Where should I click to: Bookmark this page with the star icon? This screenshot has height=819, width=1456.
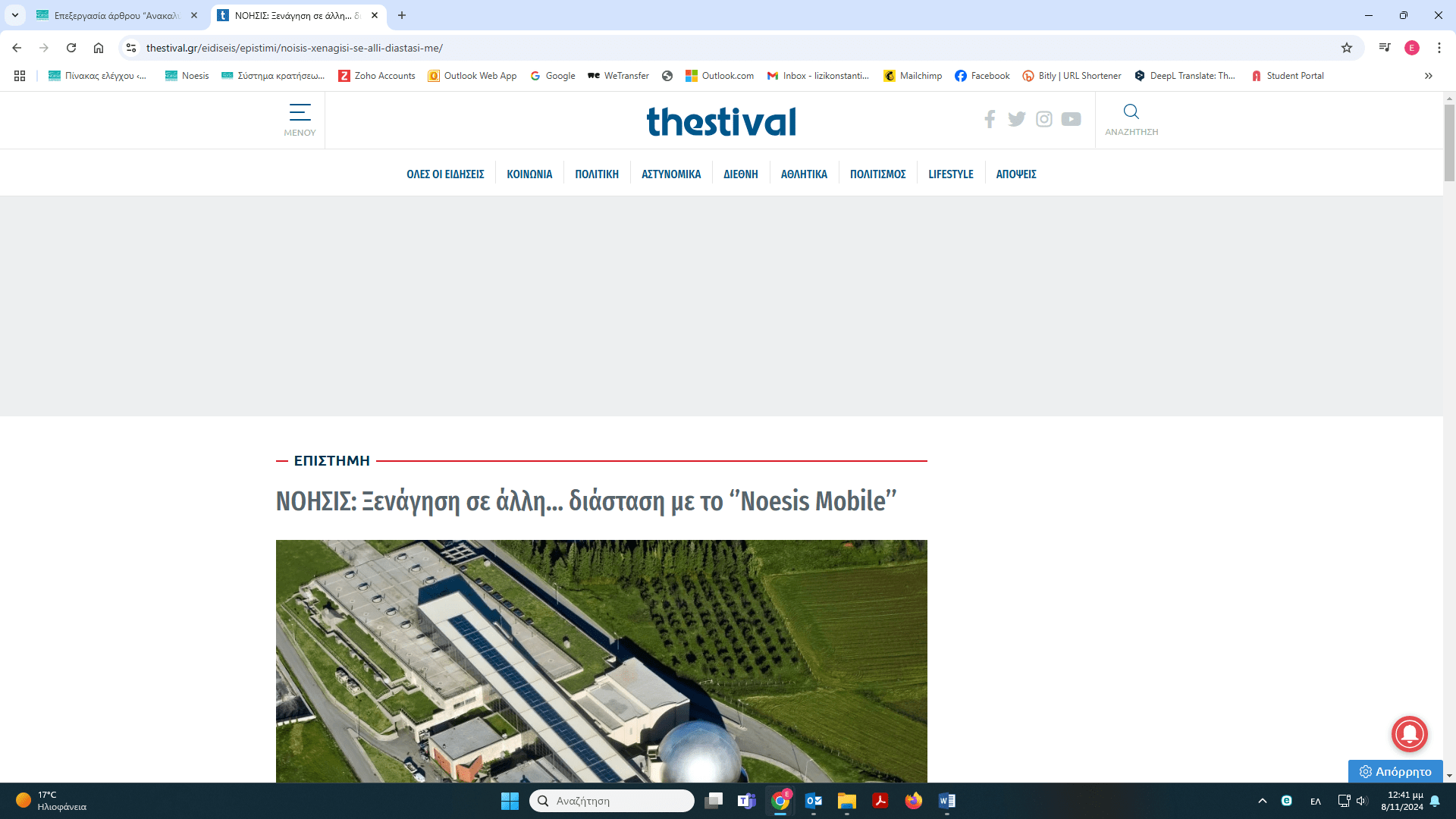1347,48
